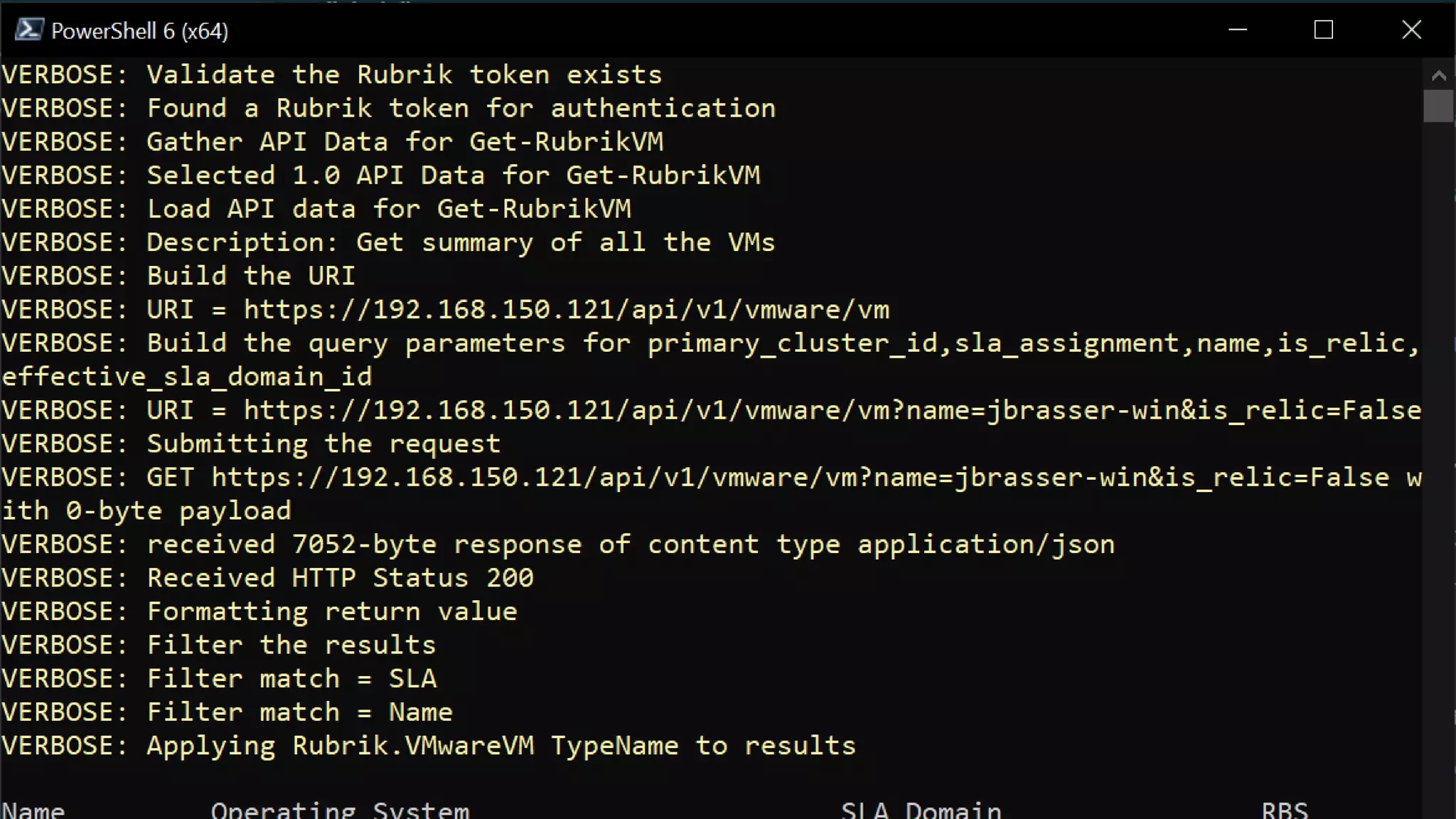The height and width of the screenshot is (819, 1456).
Task: Click the Applying Rubrik.VMwareVM TypeName line
Action: click(429, 746)
